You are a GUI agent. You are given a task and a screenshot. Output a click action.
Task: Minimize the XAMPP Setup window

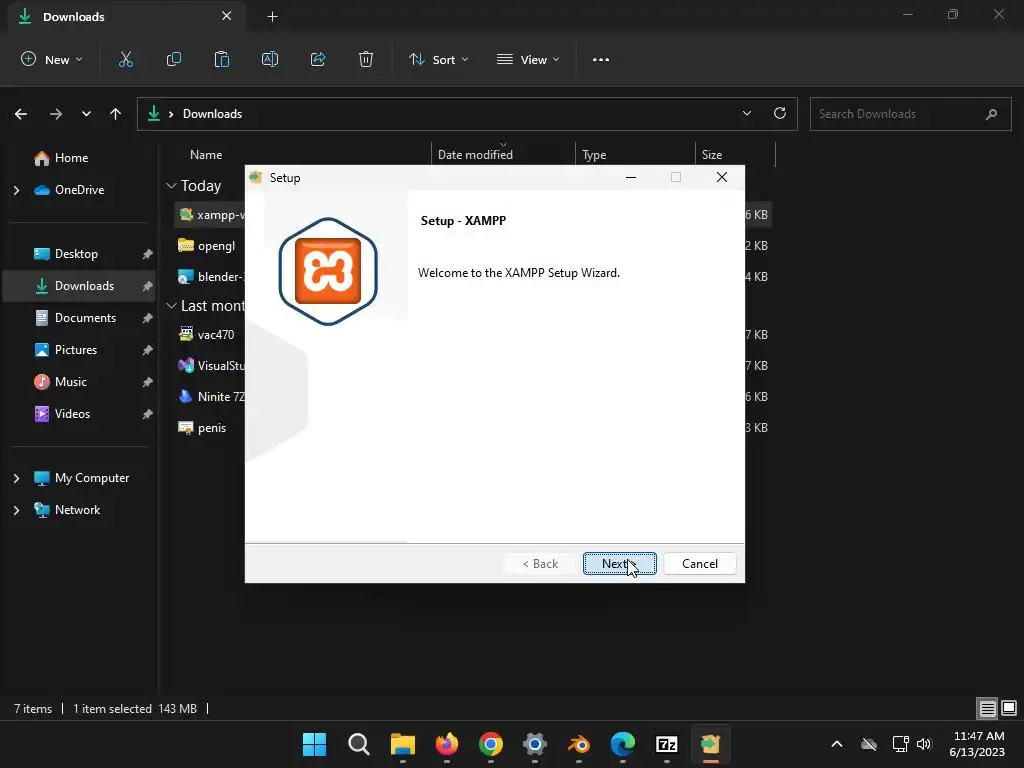tap(631, 178)
